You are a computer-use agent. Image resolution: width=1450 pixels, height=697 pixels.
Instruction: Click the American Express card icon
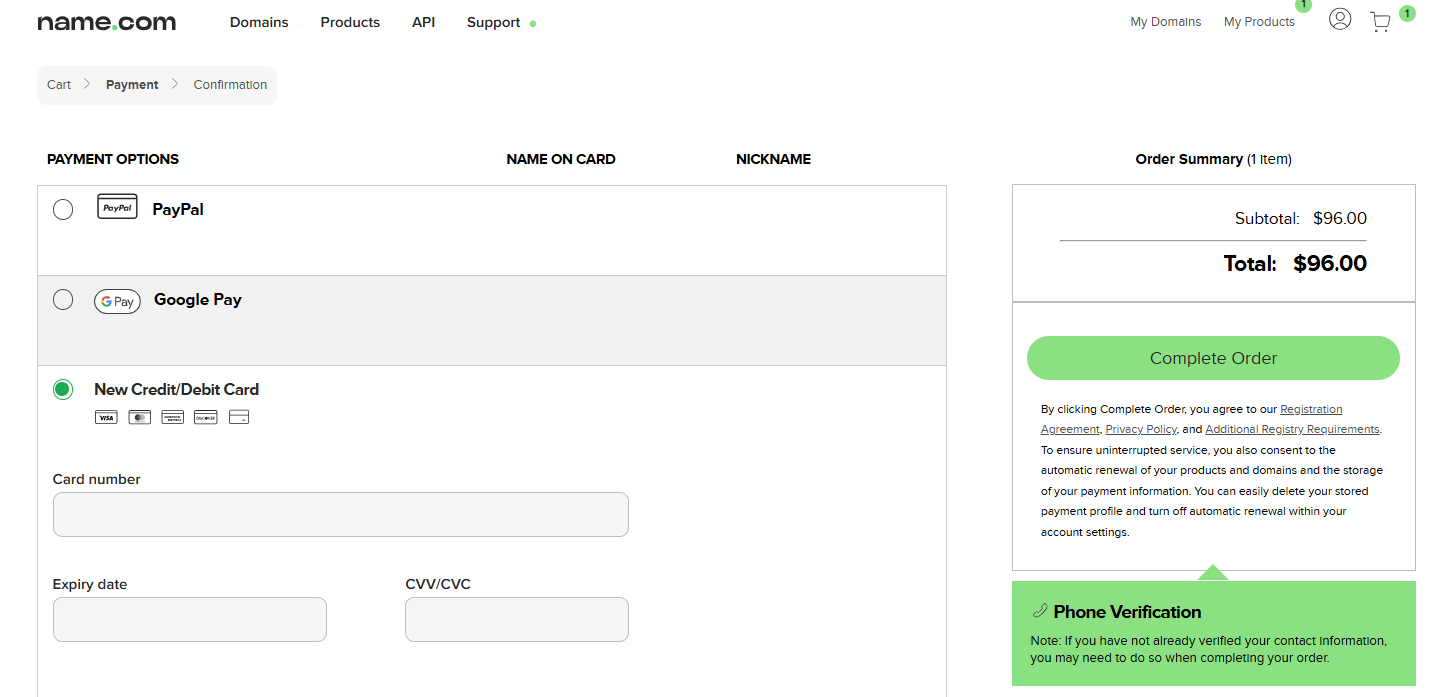(172, 417)
